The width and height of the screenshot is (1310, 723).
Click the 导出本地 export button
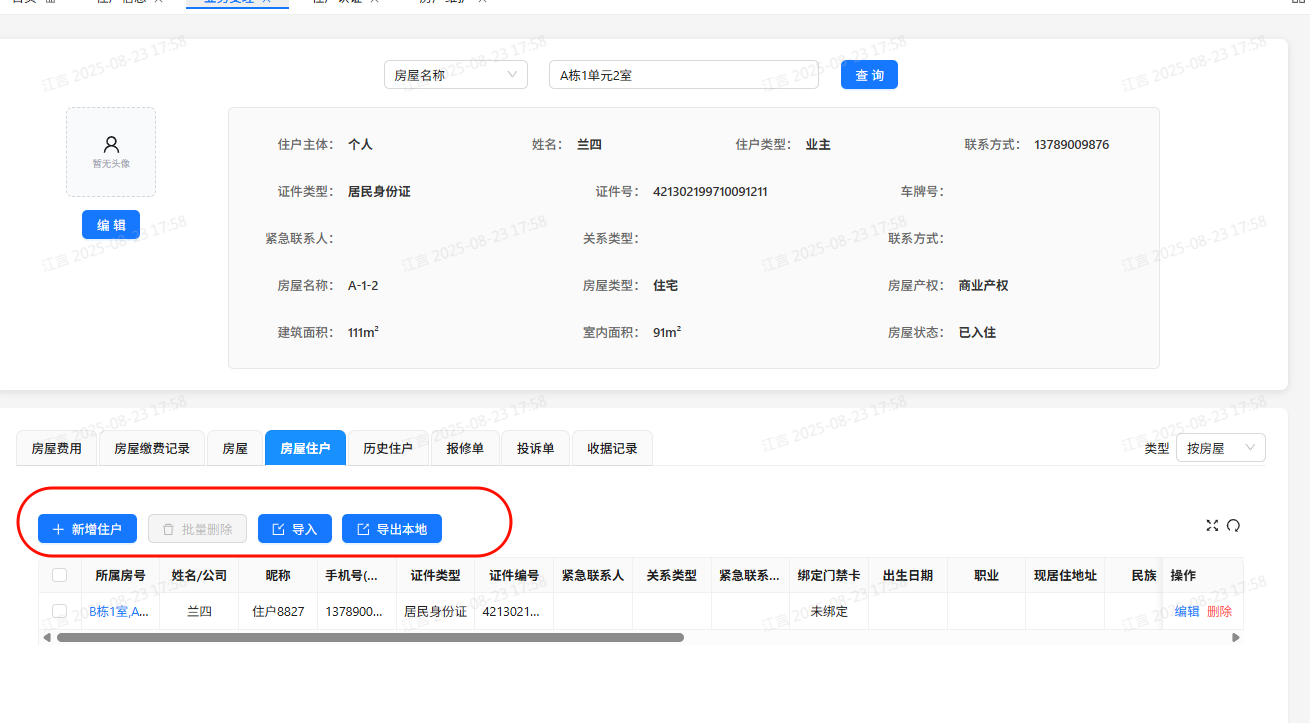(x=391, y=529)
